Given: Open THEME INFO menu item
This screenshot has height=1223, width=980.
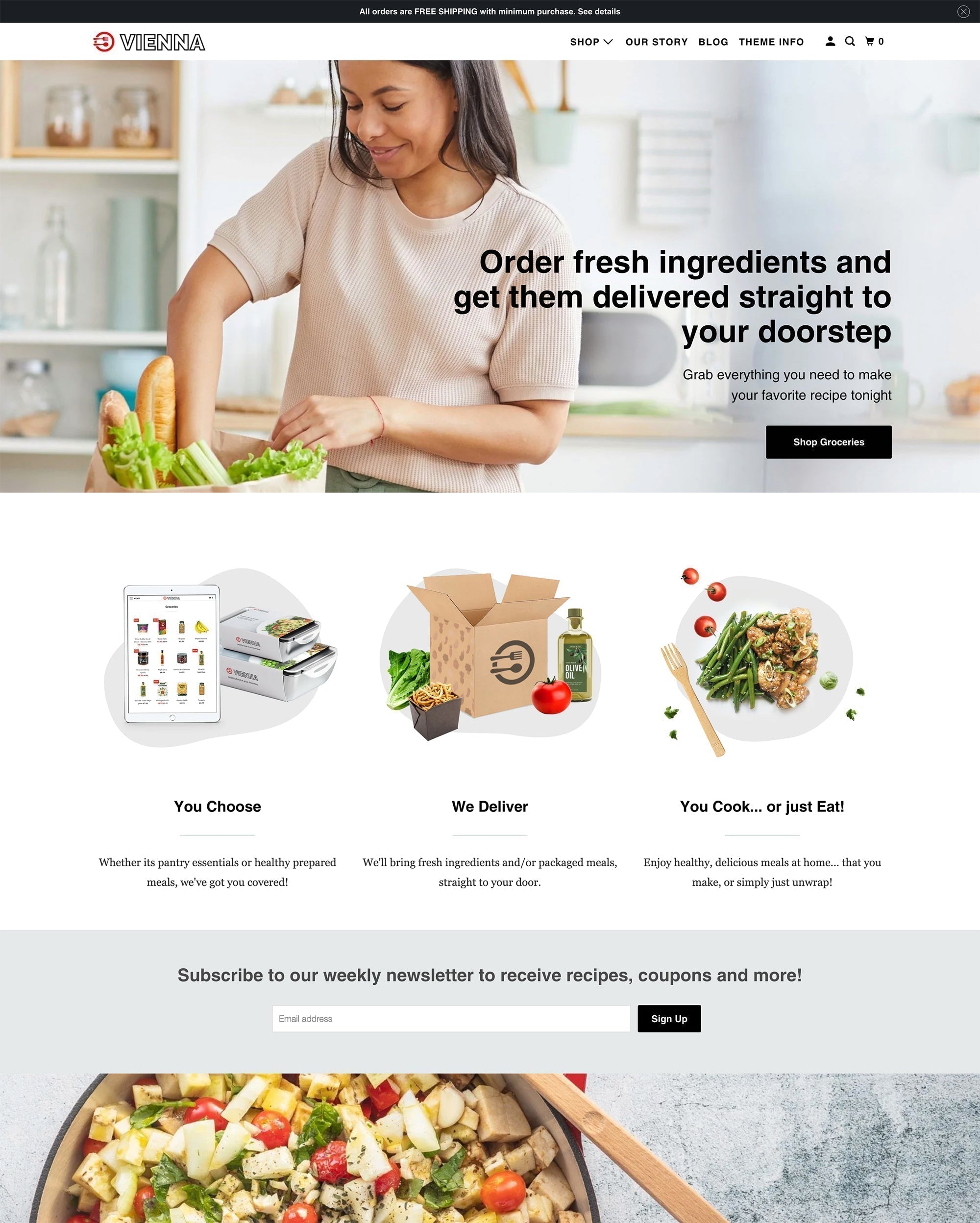Looking at the screenshot, I should [771, 41].
